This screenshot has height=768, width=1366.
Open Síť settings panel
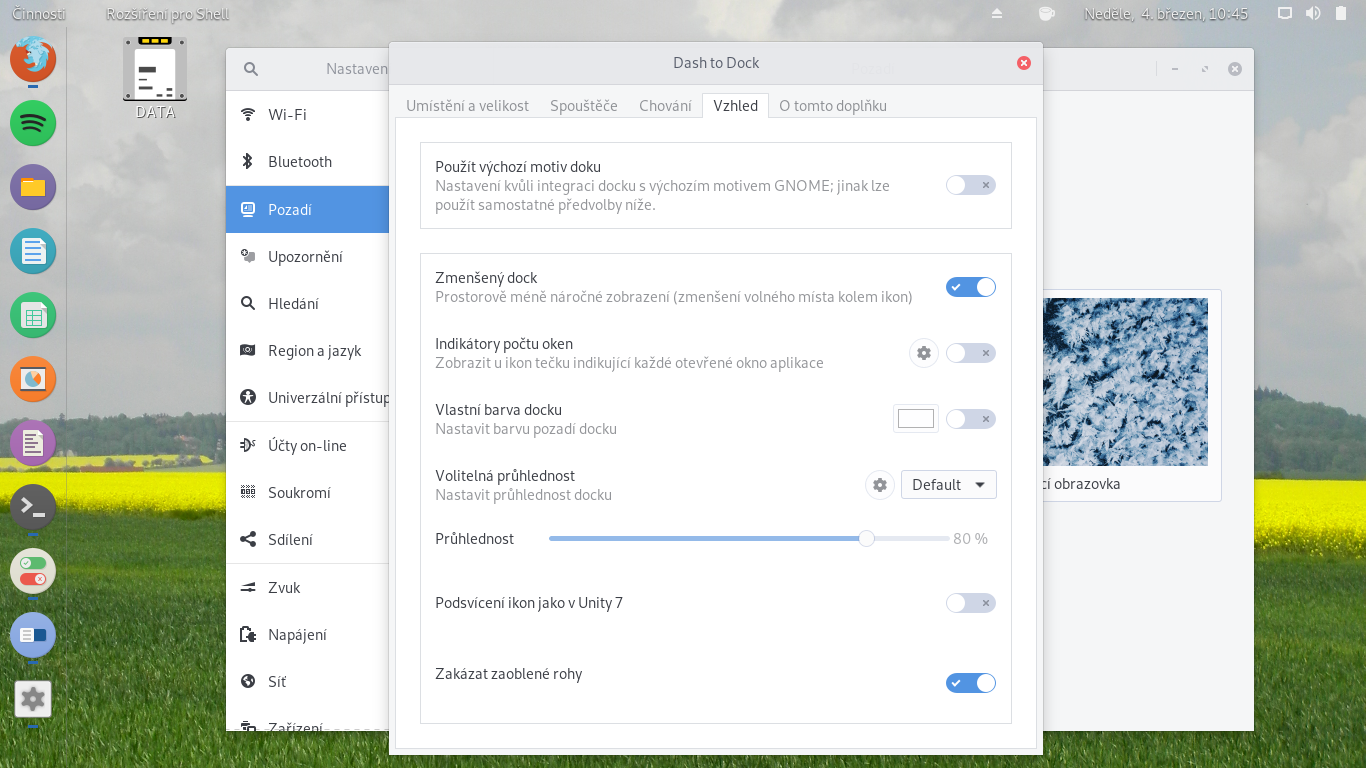[x=308, y=682]
